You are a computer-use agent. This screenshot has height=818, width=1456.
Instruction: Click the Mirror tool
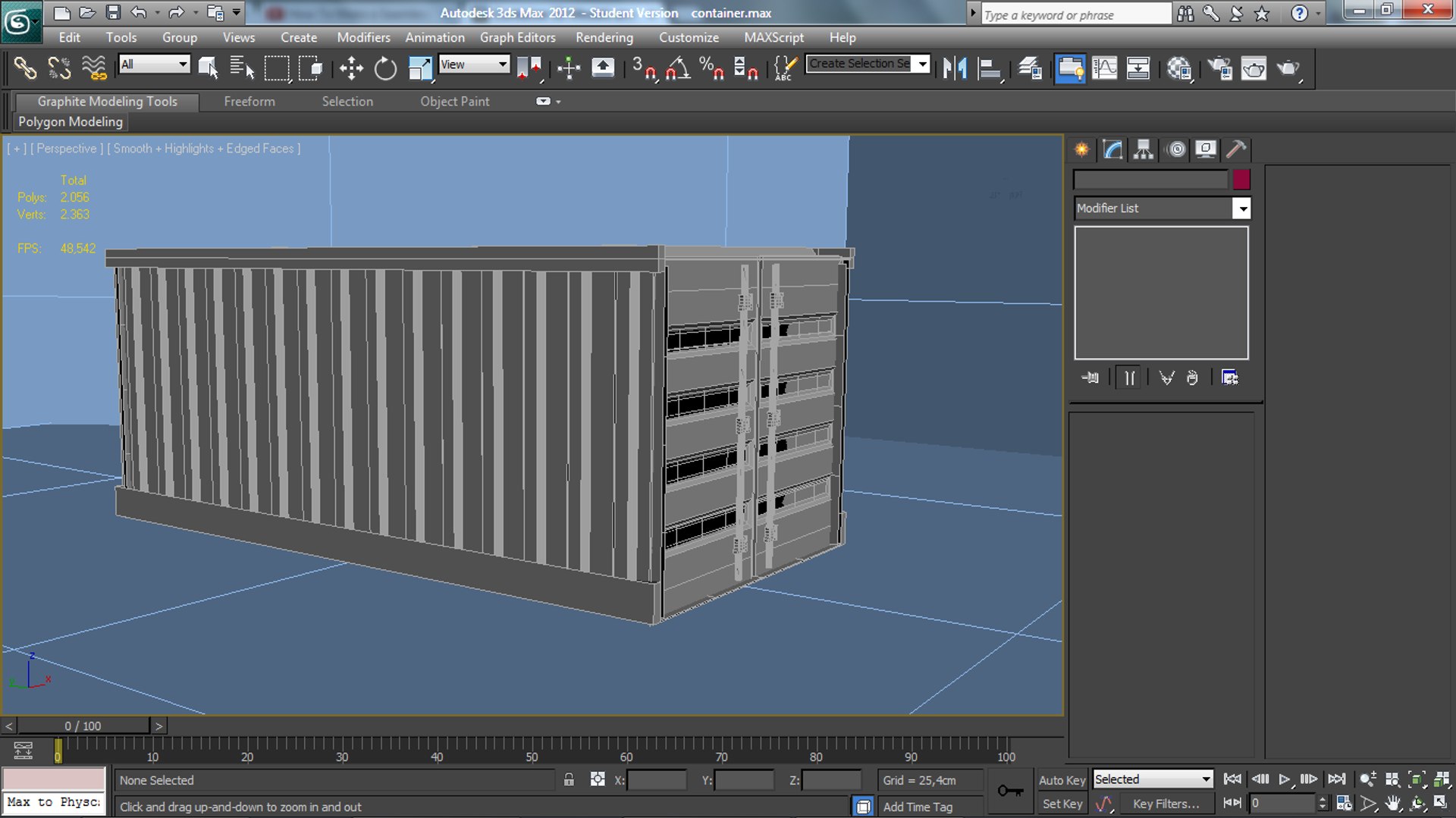click(x=955, y=68)
